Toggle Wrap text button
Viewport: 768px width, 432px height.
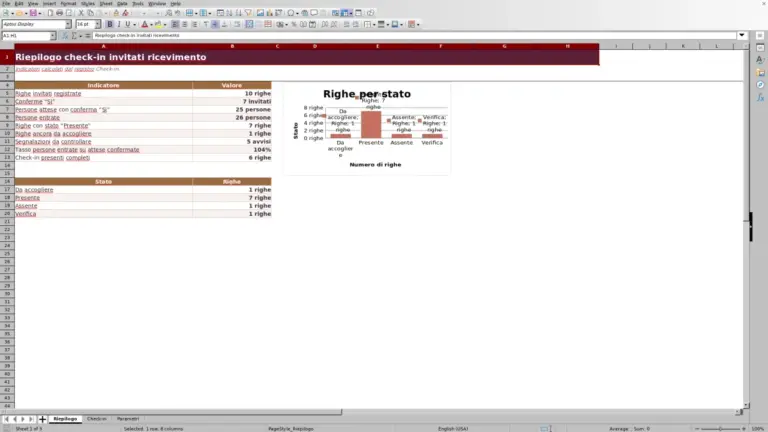point(237,24)
